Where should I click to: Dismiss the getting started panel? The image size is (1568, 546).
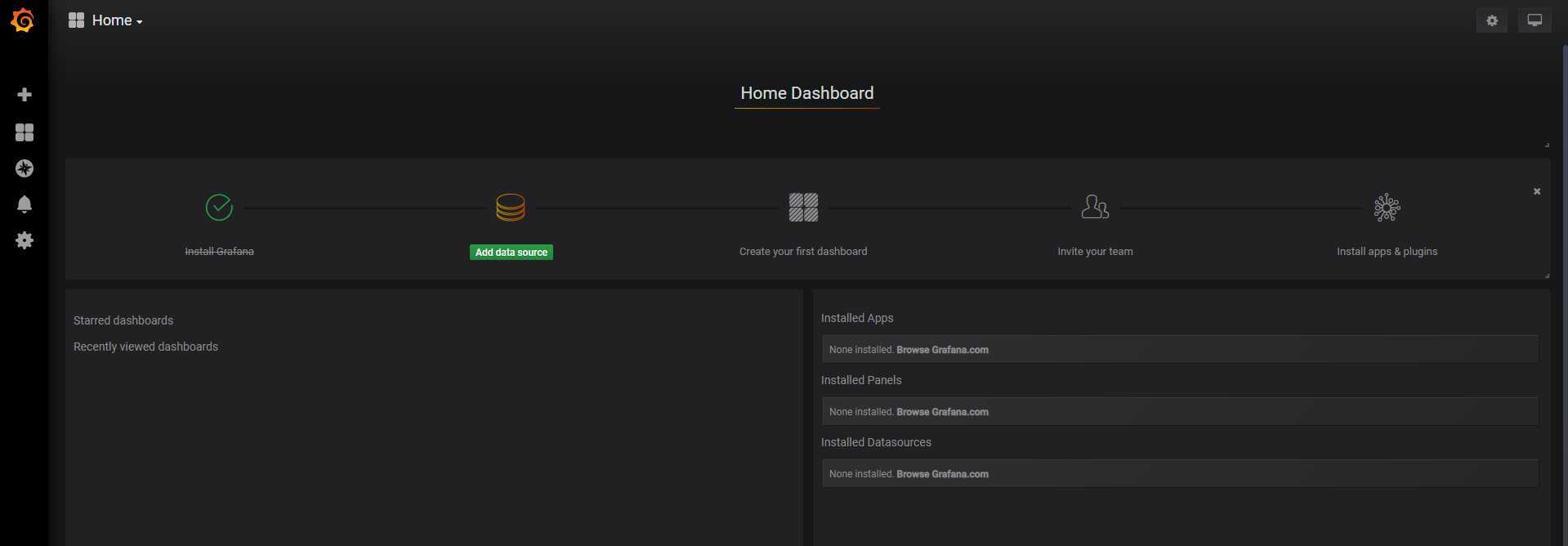pyautogui.click(x=1537, y=191)
